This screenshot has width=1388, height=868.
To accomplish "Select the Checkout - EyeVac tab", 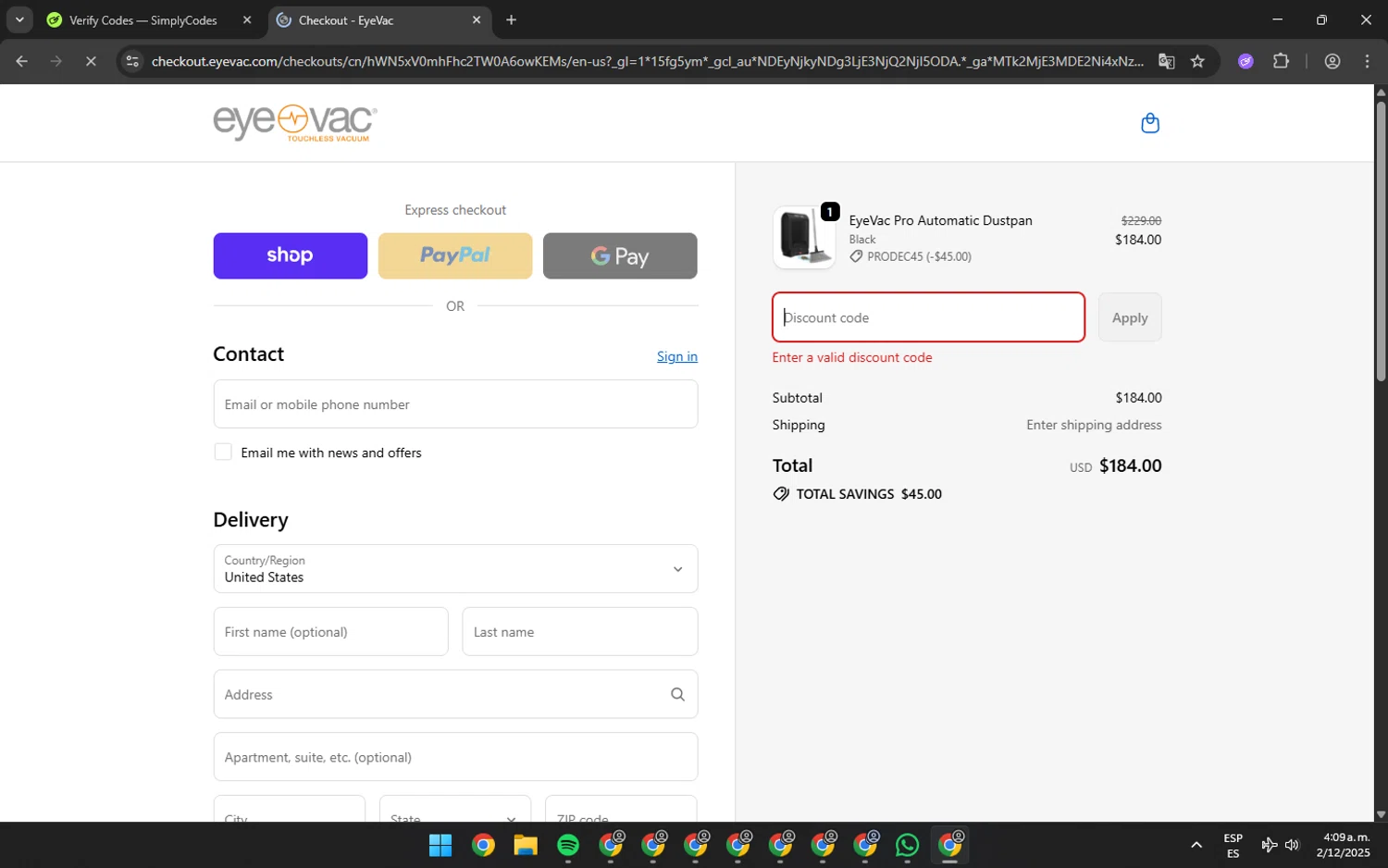I will click(379, 19).
